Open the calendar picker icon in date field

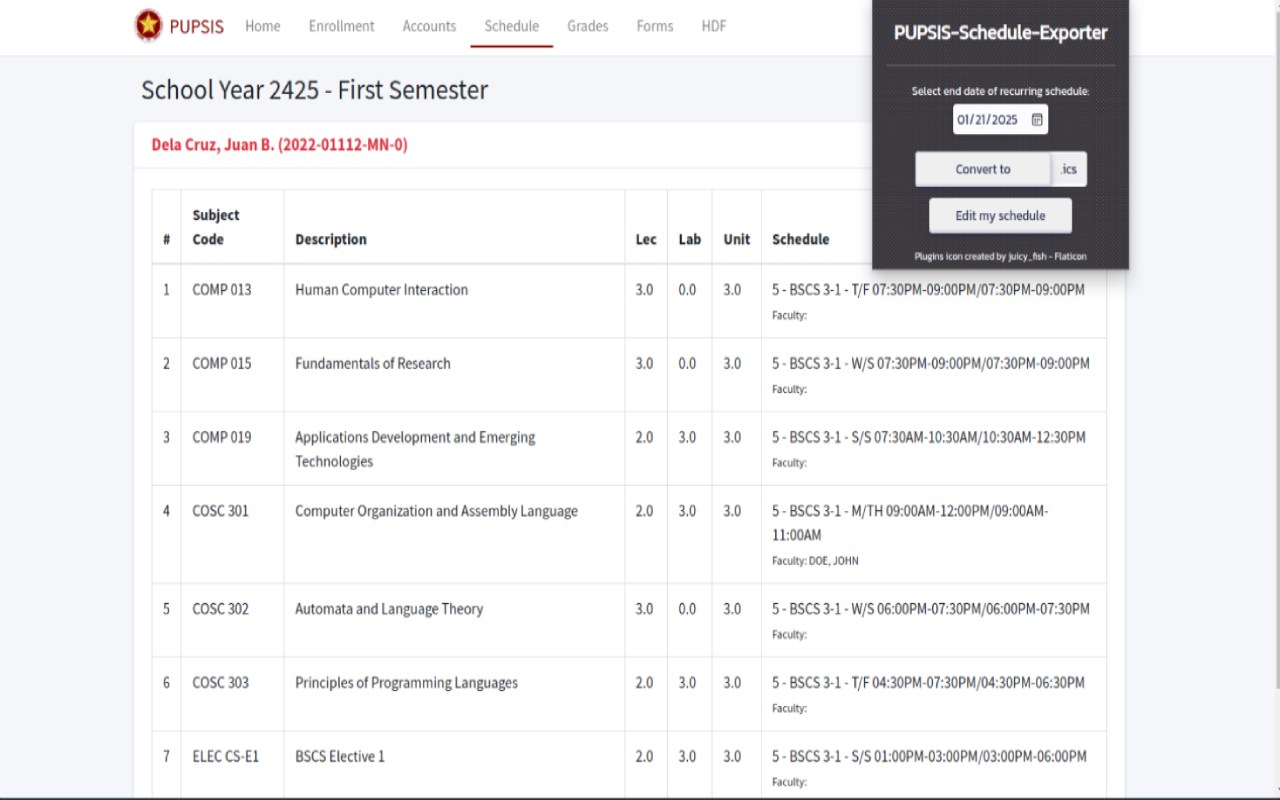(1037, 120)
